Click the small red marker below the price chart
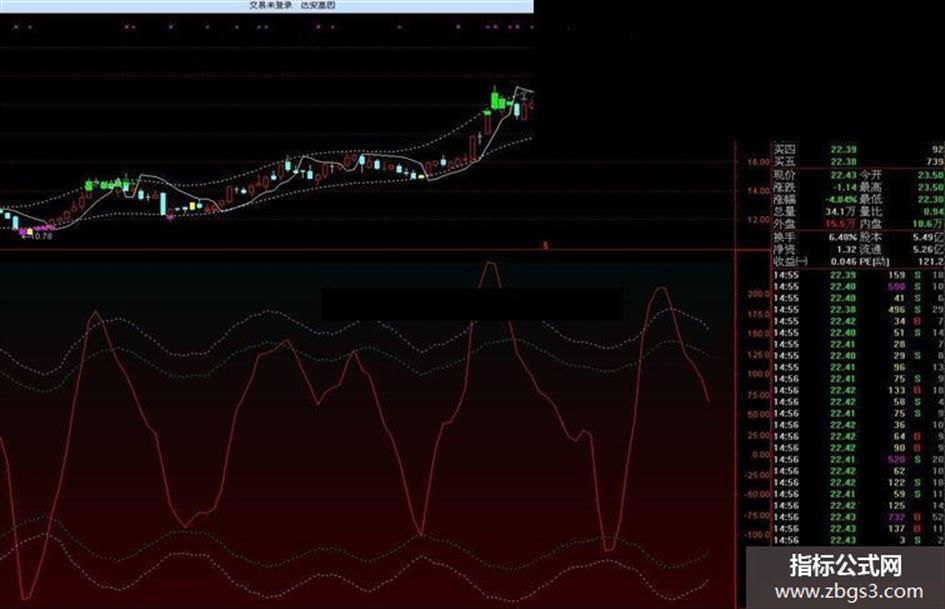 click(546, 245)
